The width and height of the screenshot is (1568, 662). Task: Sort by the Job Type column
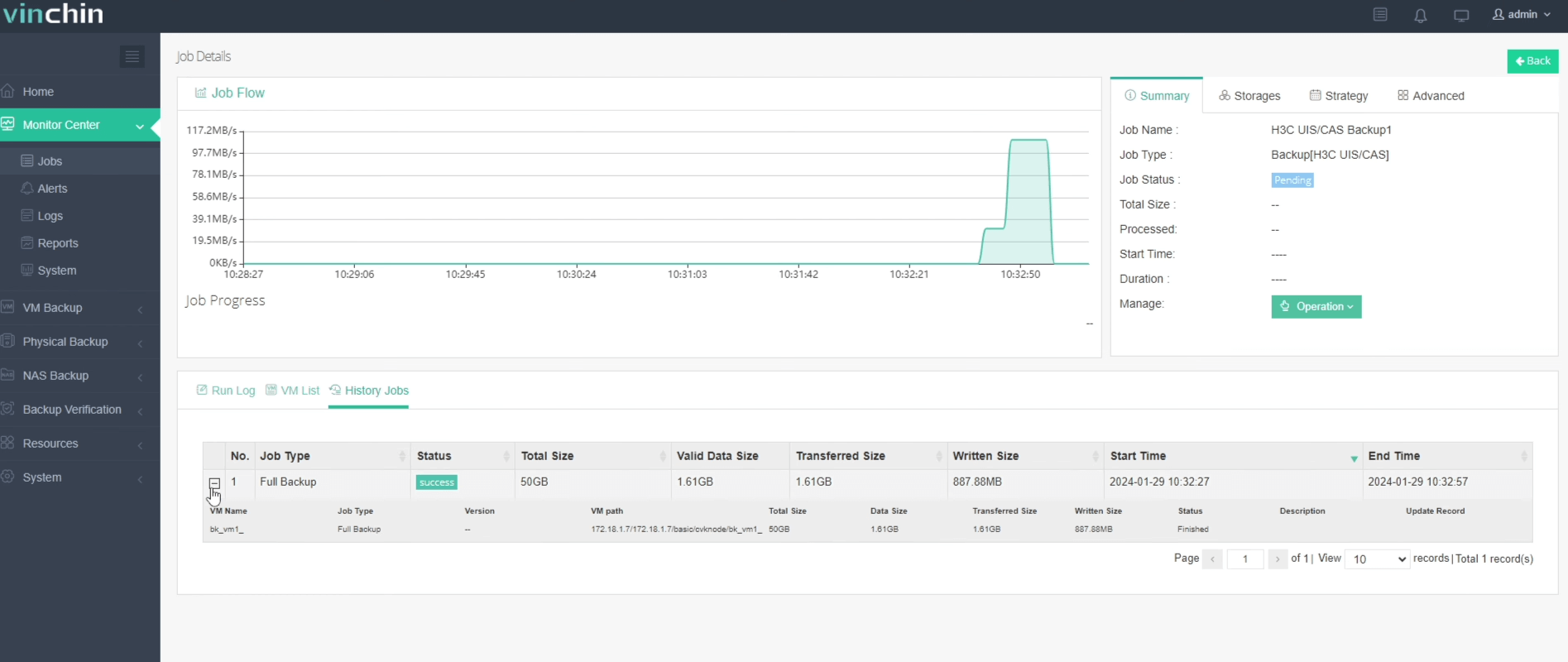click(332, 456)
